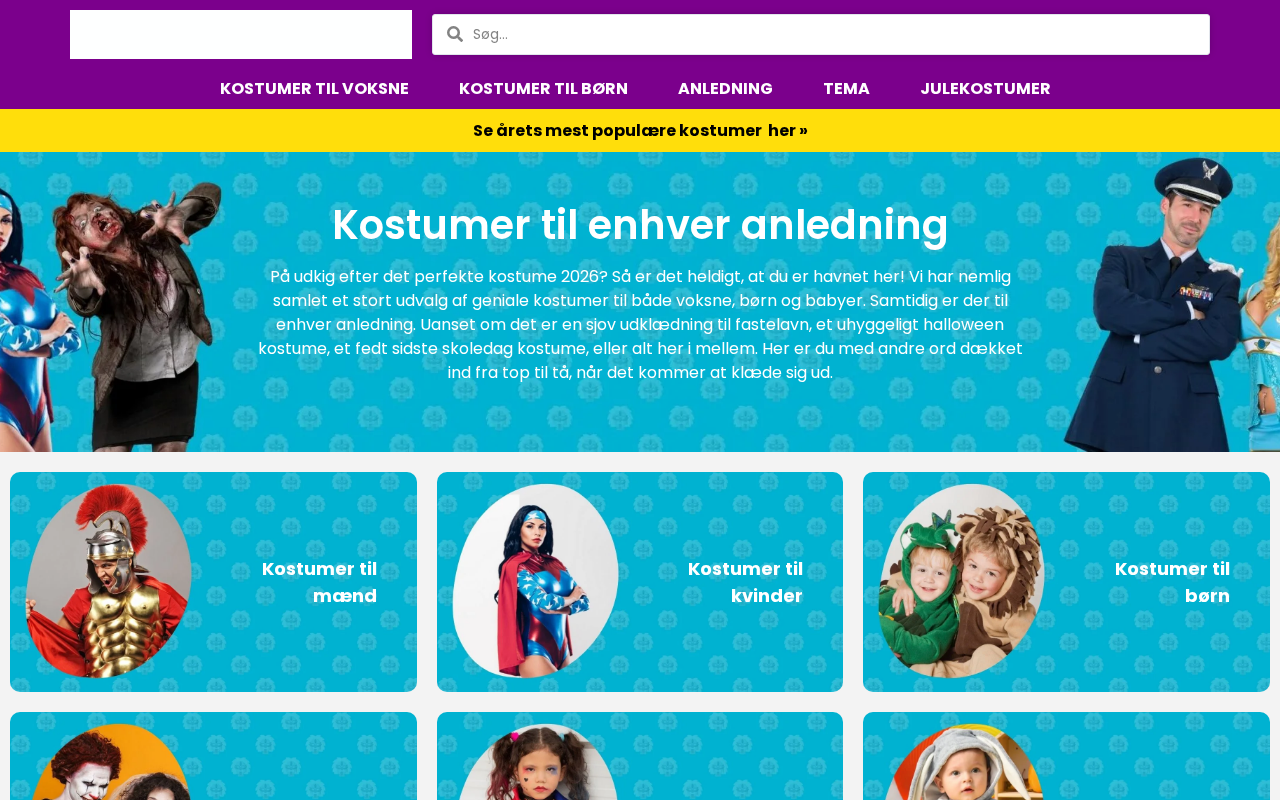Open Kostumer til voksne menu
Viewport: 1280px width, 800px height.
[x=314, y=88]
